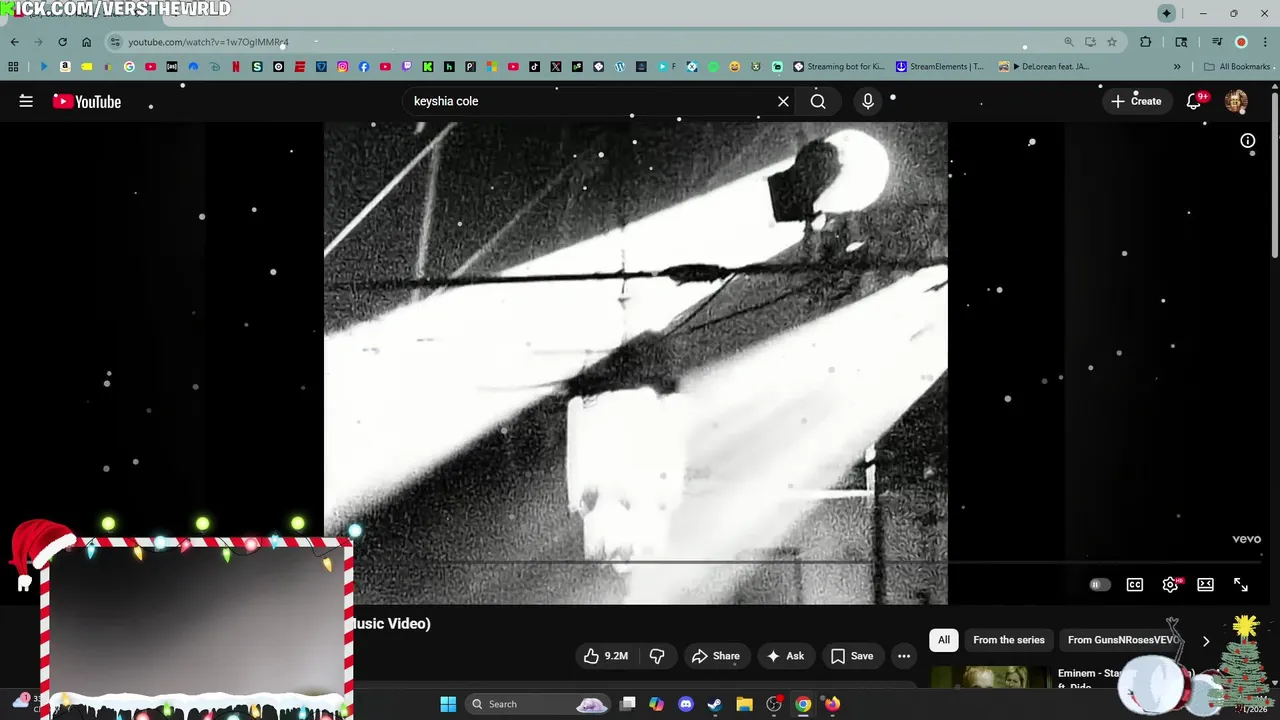The height and width of the screenshot is (720, 1280).
Task: Open the X (Twitter) bookmark
Action: click(x=556, y=67)
